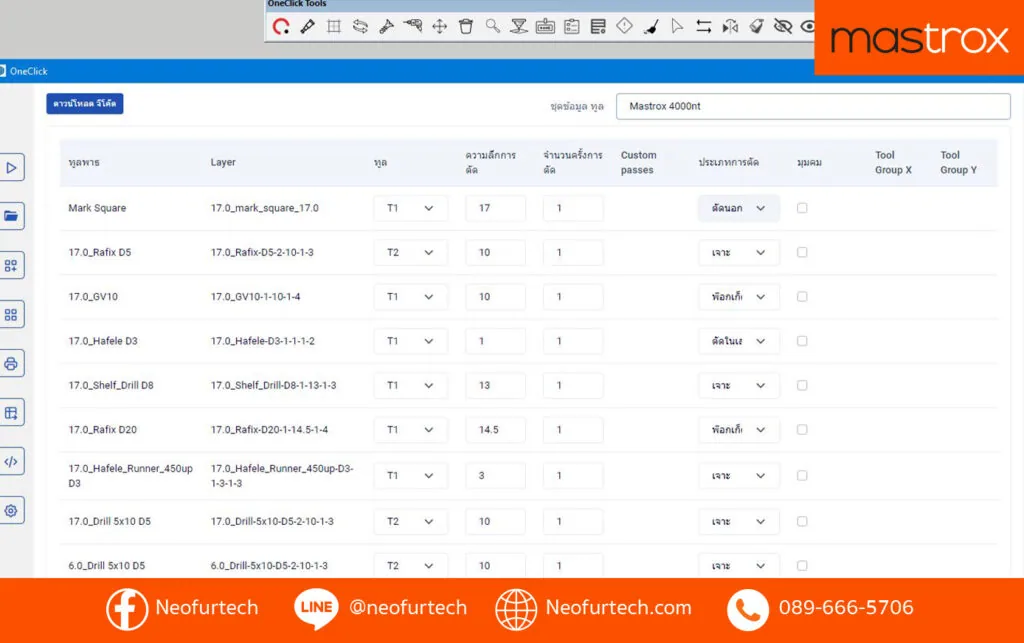Tick the checkbox in Mark Square row
The image size is (1024, 643).
[802, 208]
